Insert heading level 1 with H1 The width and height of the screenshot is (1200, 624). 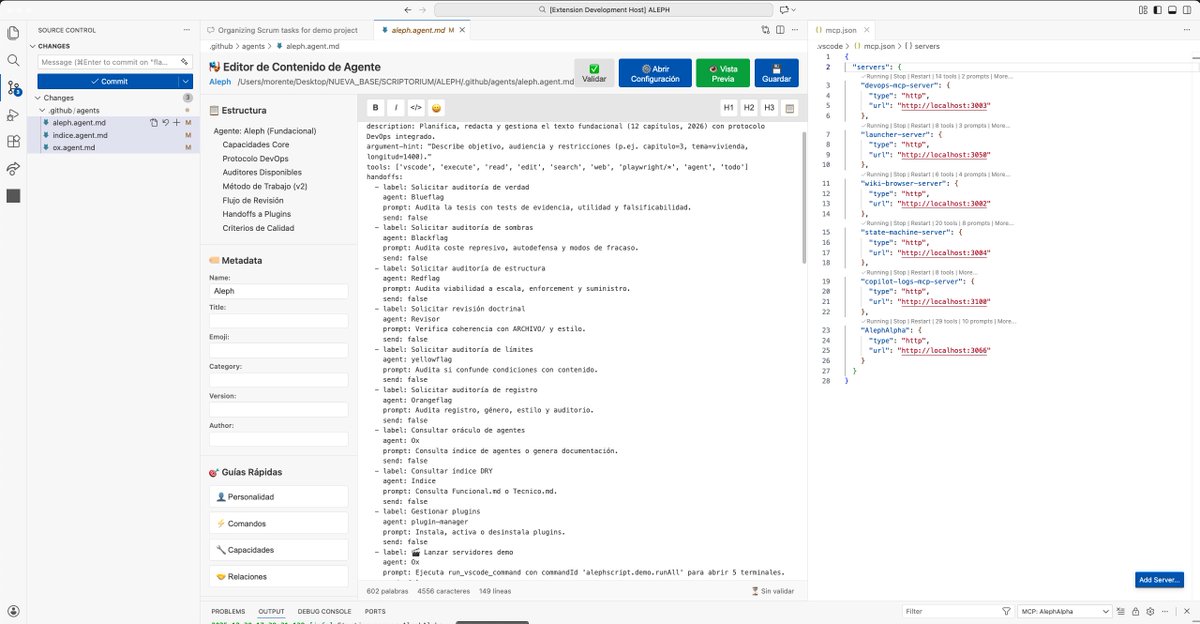point(729,107)
